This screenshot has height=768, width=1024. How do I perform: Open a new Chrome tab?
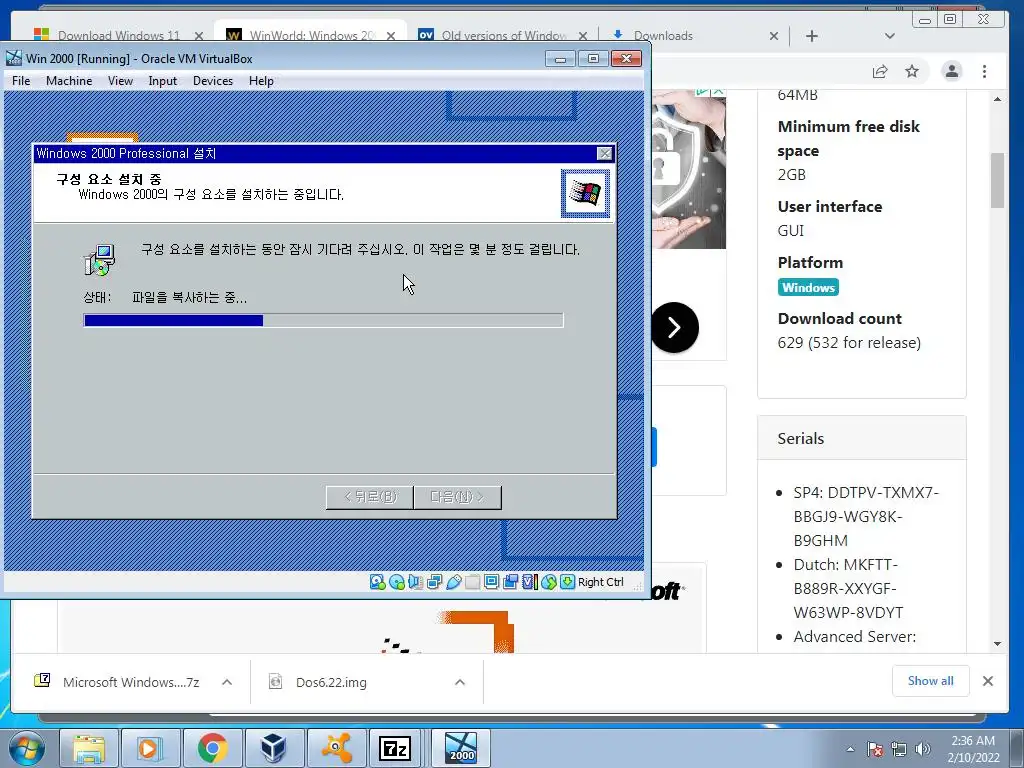tap(812, 36)
